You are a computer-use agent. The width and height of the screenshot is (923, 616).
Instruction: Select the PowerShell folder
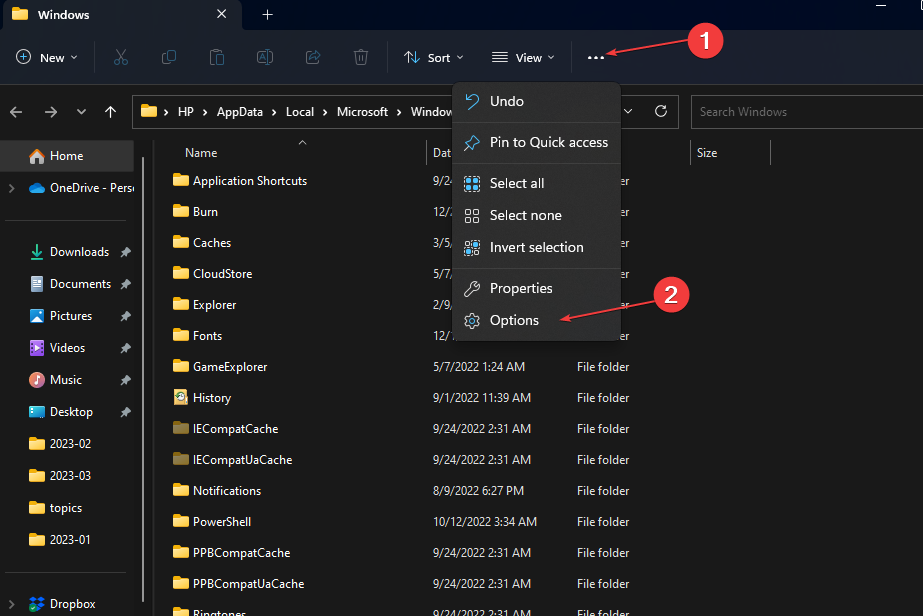tap(222, 522)
